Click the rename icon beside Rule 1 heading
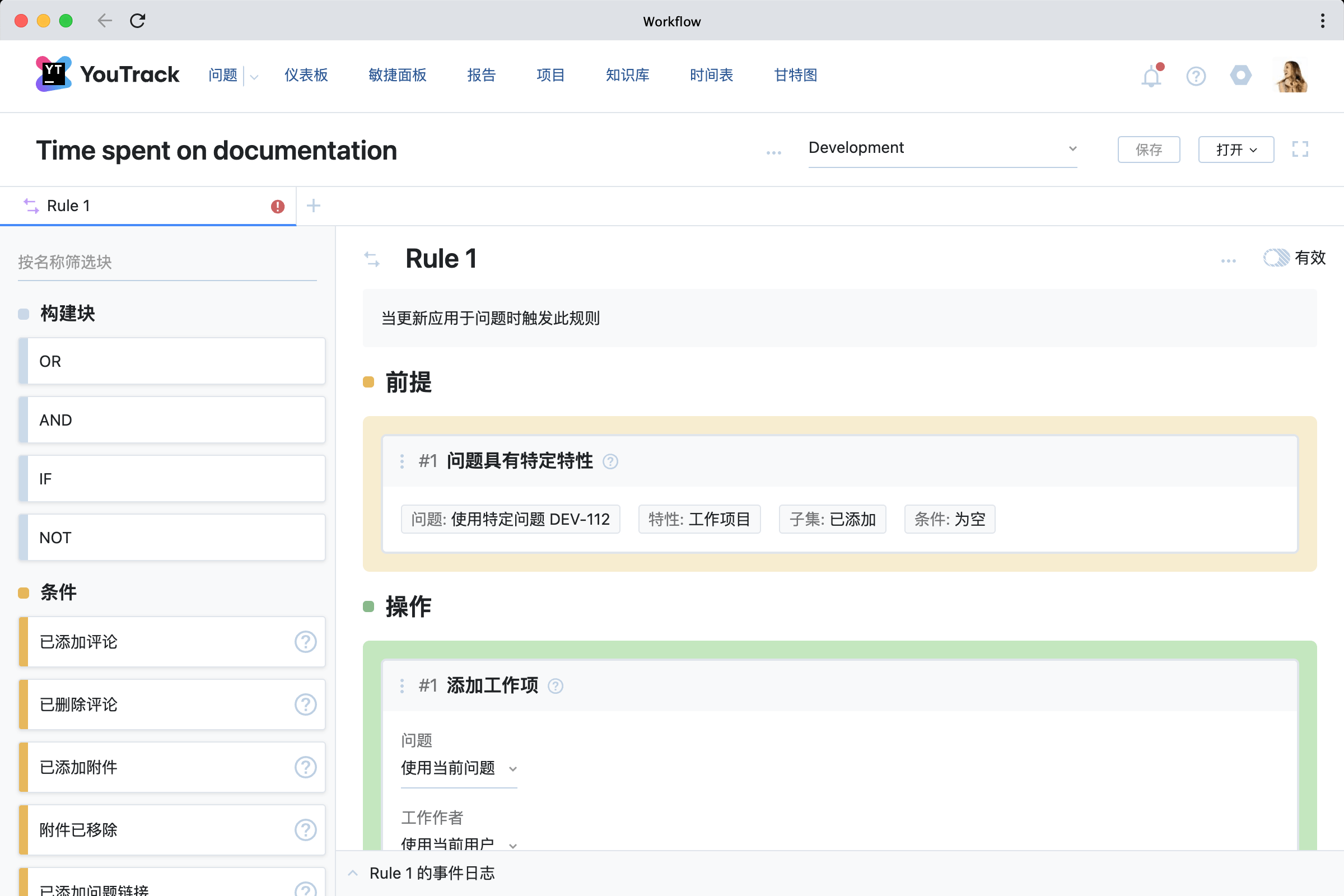This screenshot has height=896, width=1344. 372,259
